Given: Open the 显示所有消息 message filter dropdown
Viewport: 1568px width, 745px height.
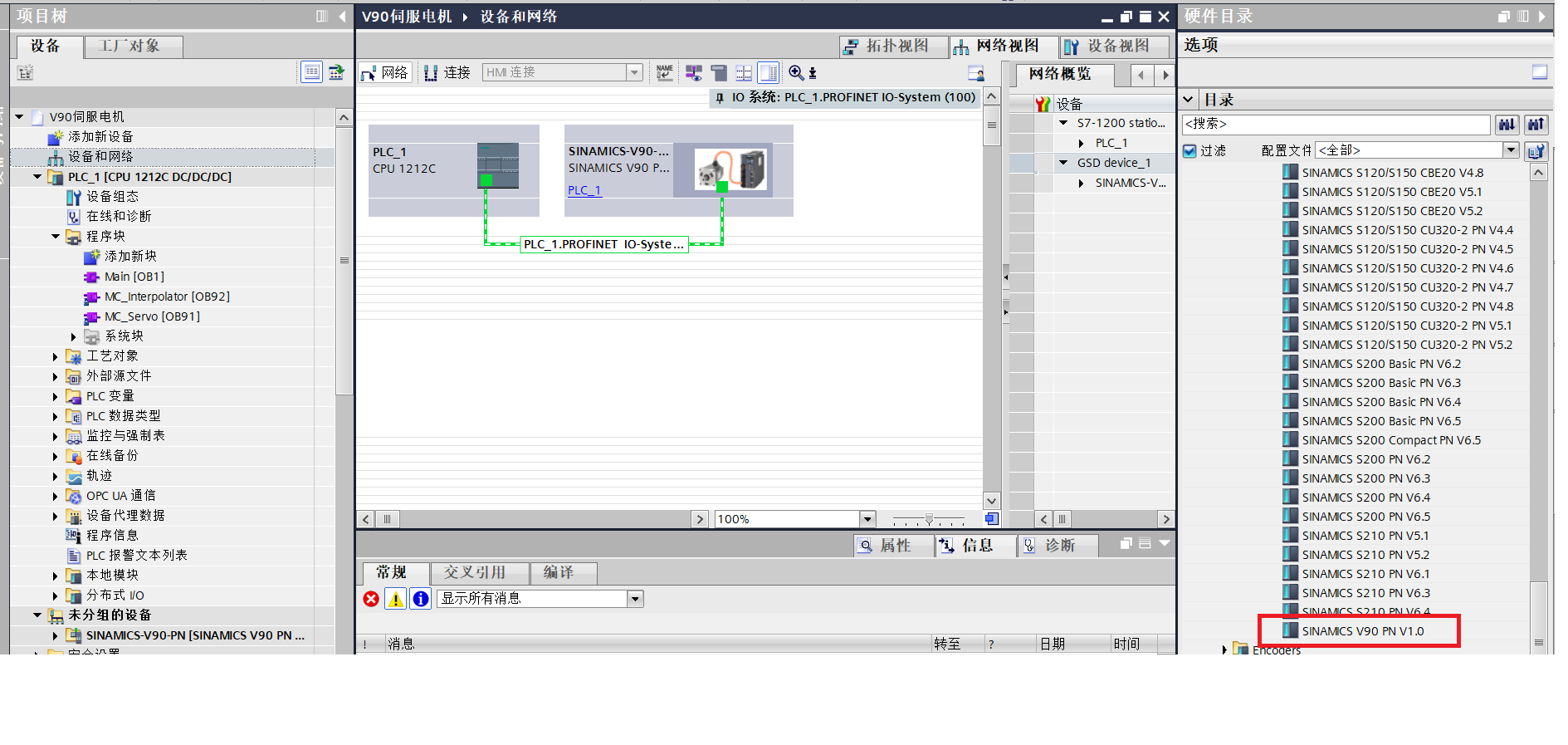Looking at the screenshot, I should pyautogui.click(x=635, y=599).
